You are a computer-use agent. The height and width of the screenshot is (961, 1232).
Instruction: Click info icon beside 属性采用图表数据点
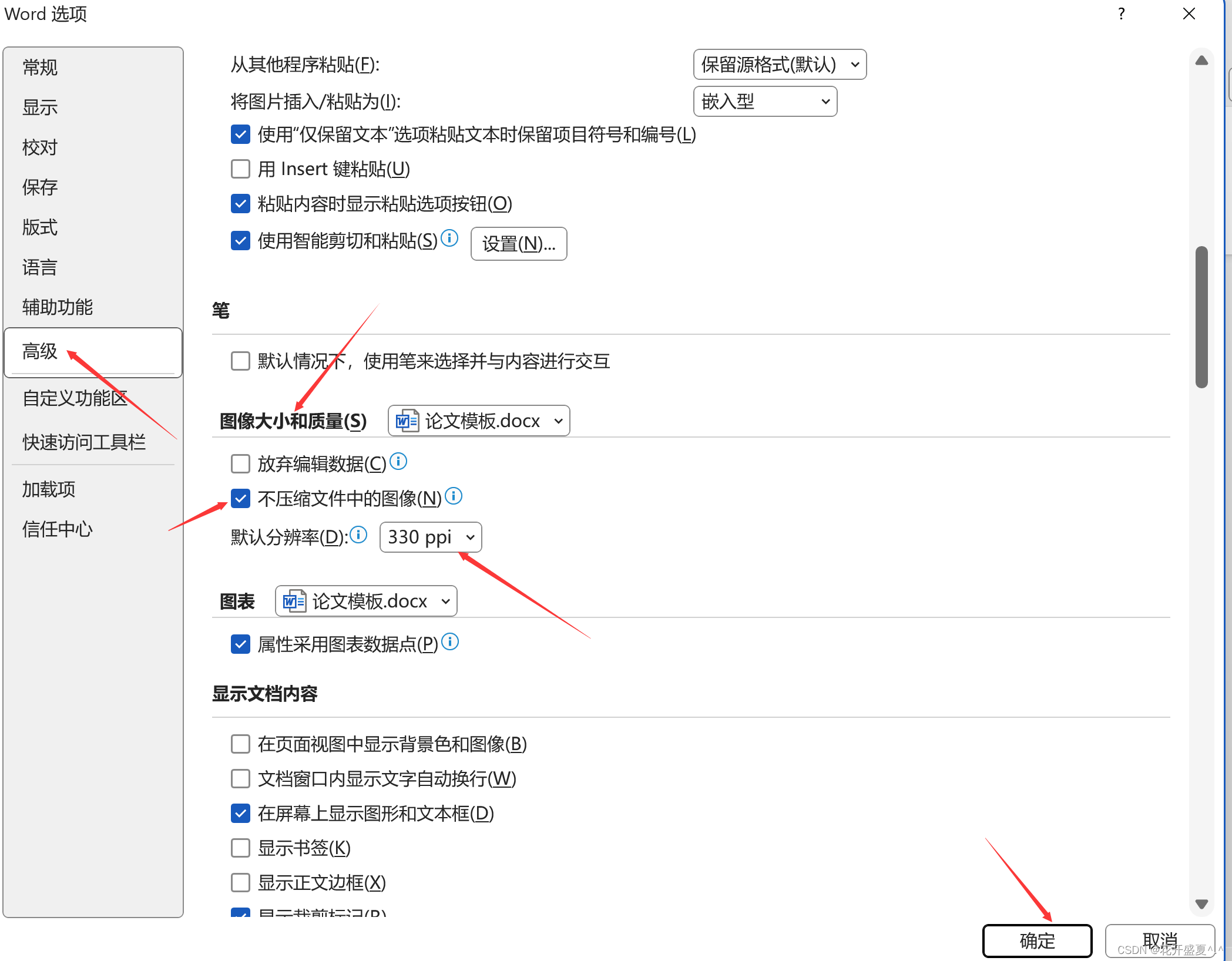tap(450, 642)
